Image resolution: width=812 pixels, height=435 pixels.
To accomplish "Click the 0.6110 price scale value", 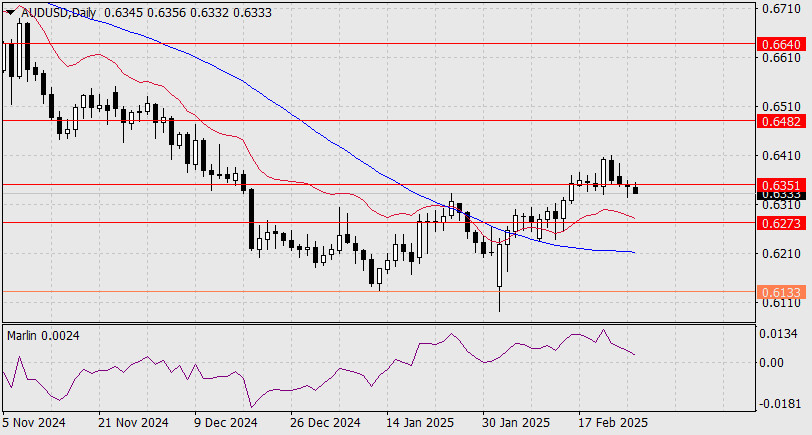I will (x=780, y=303).
